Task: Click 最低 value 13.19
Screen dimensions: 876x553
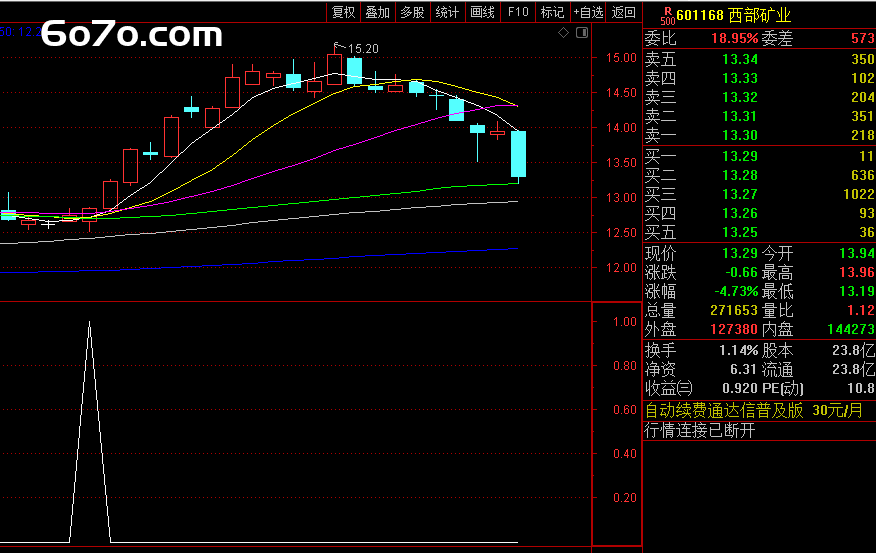Action: click(x=857, y=292)
